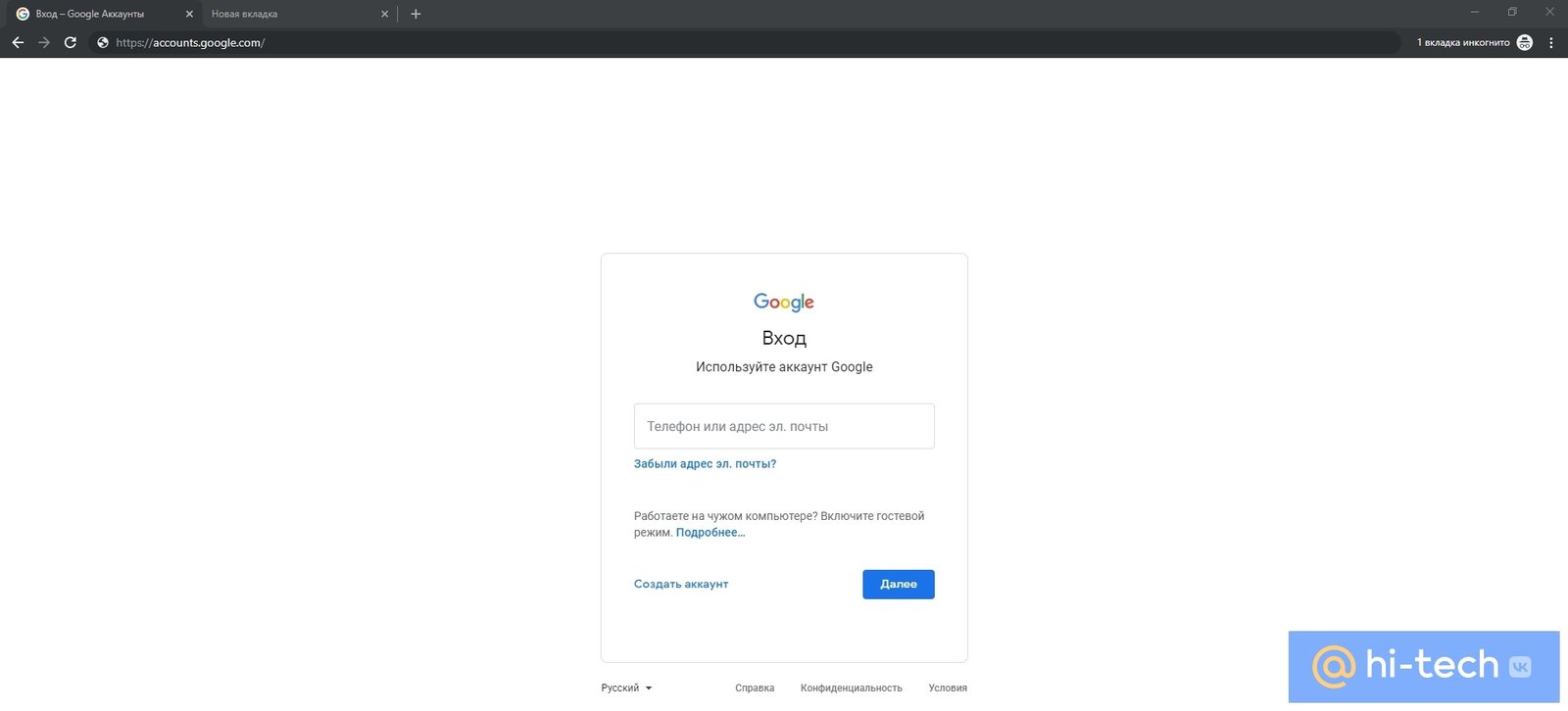Click the 'Вход' heading text
This screenshot has height=711, width=1568.
pos(784,338)
